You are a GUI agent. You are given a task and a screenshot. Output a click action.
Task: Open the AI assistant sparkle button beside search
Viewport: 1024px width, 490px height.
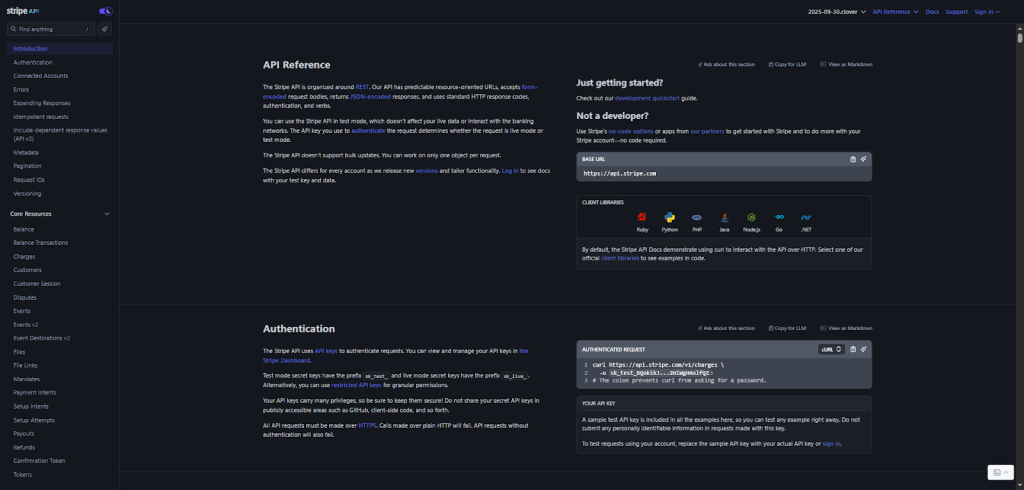105,29
